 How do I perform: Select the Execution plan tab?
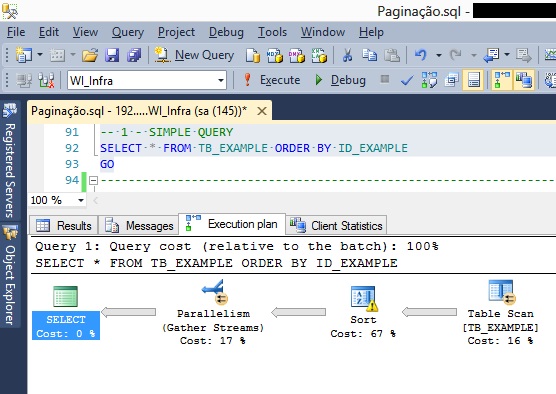(x=232, y=224)
